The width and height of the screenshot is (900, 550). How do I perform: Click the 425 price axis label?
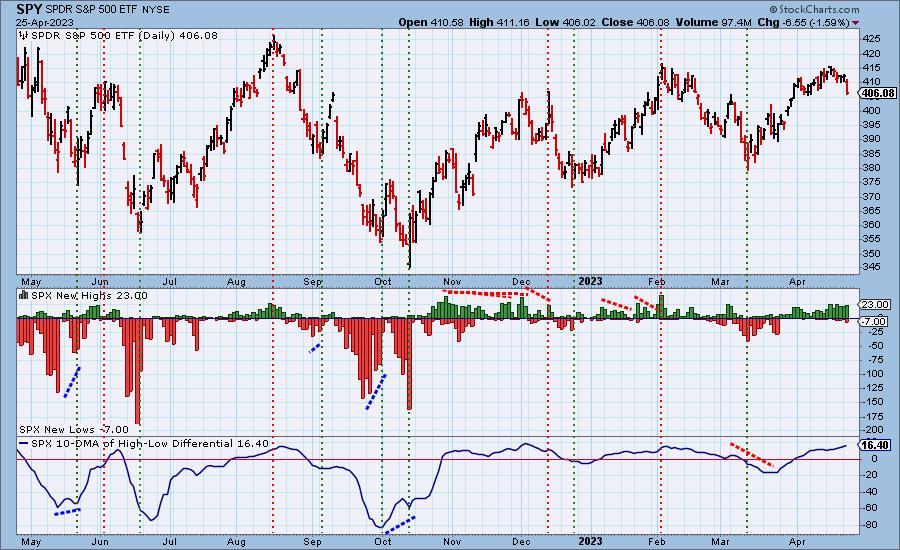pyautogui.click(x=872, y=39)
